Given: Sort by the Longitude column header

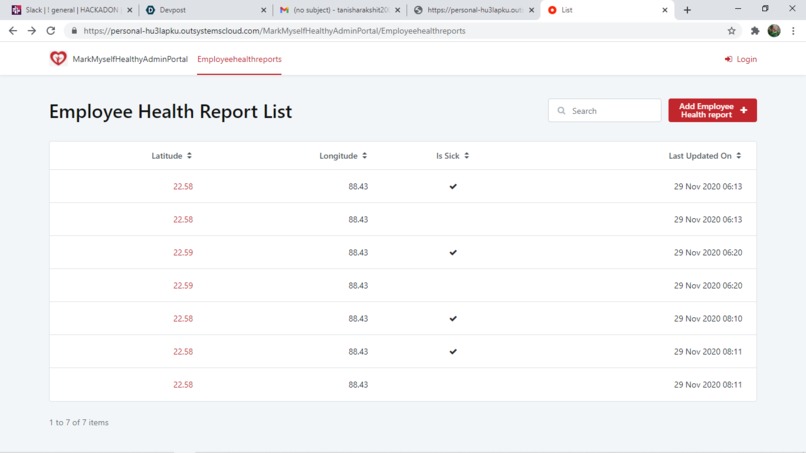Looking at the screenshot, I should tap(343, 156).
